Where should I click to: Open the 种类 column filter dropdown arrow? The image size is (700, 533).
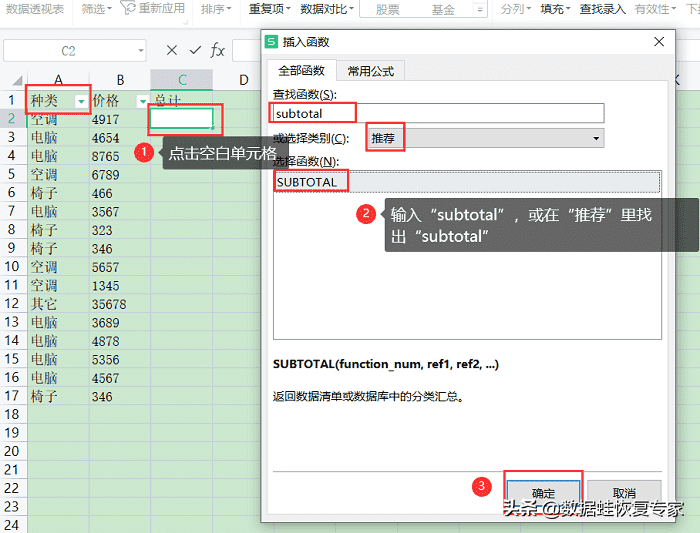pyautogui.click(x=81, y=102)
